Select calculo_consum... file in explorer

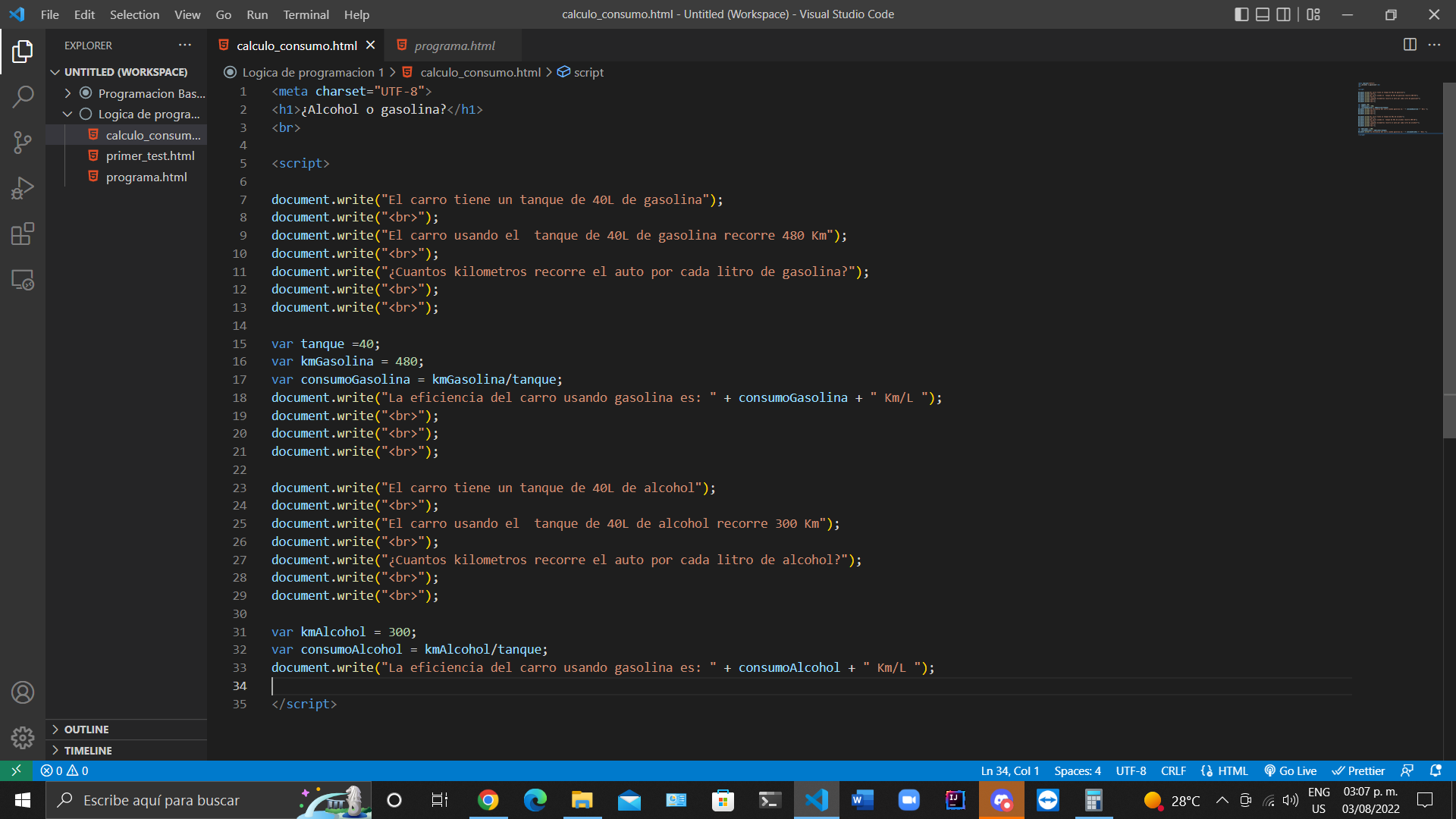tap(126, 135)
